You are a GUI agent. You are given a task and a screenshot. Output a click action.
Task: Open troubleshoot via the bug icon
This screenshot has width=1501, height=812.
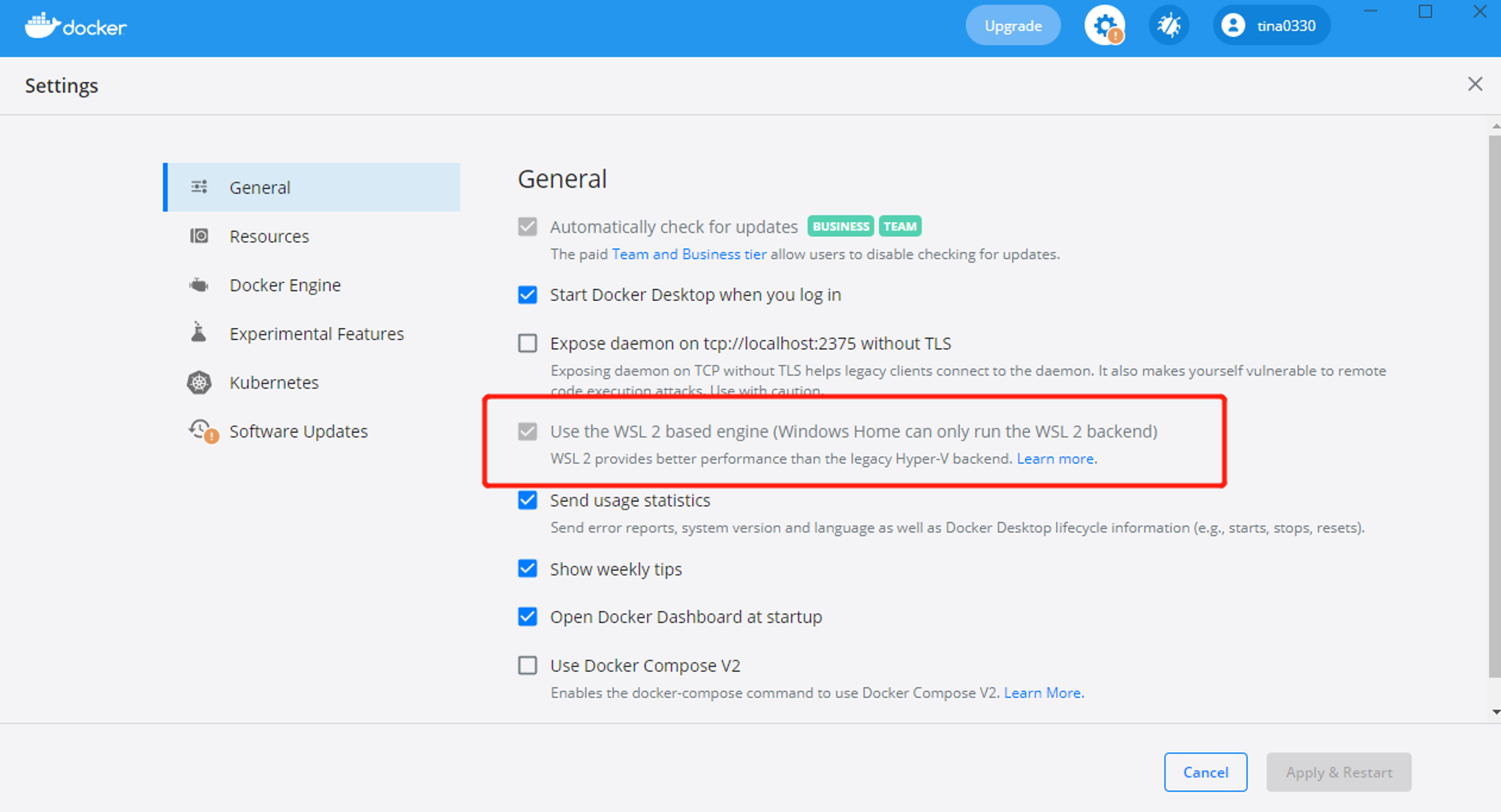(x=1169, y=26)
